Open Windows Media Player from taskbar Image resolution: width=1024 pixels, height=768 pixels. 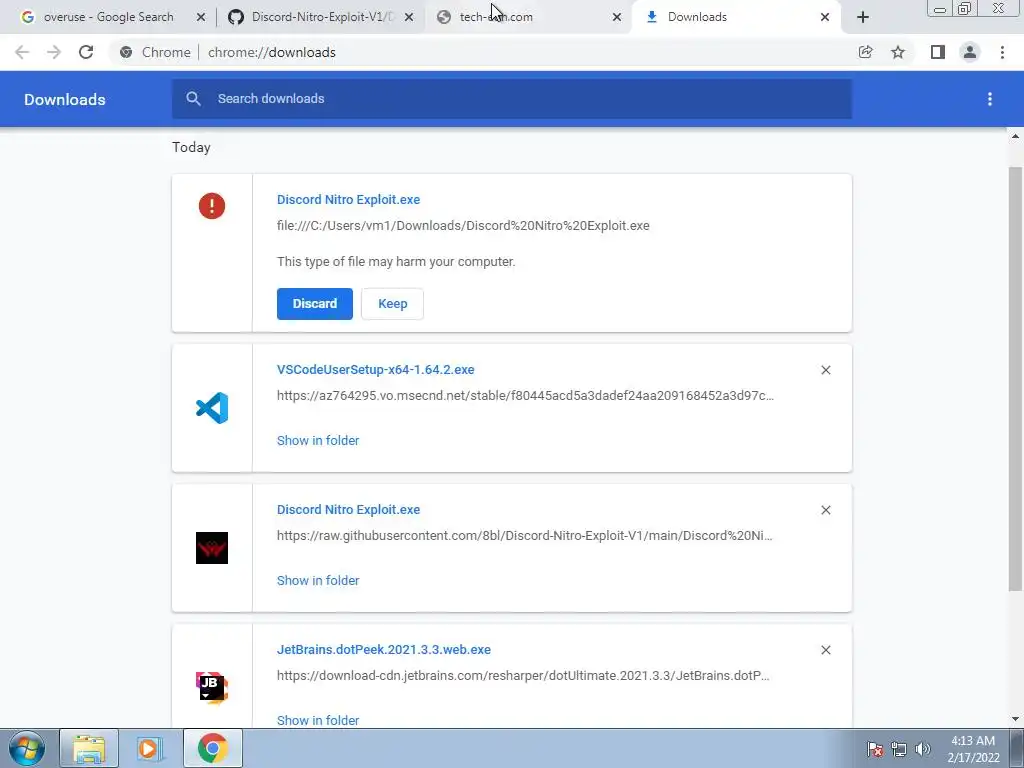click(149, 748)
